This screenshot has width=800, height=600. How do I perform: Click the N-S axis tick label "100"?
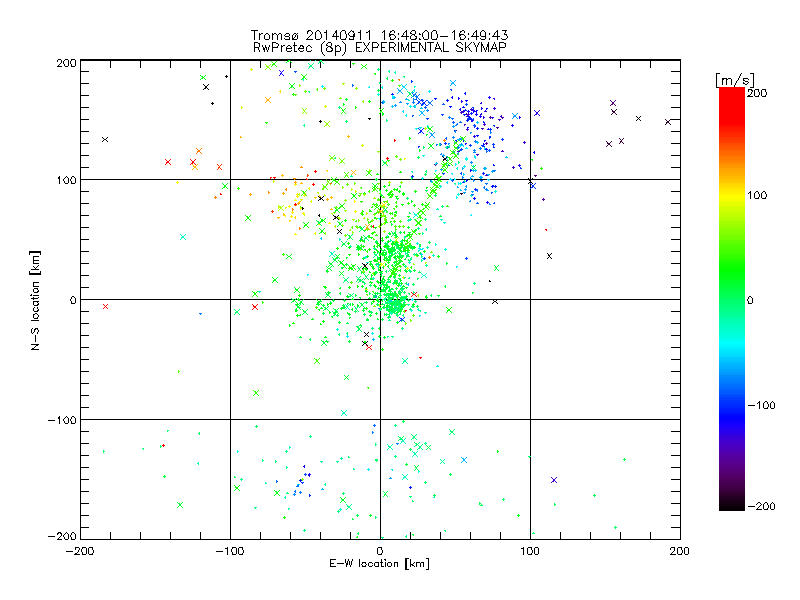pos(66,180)
